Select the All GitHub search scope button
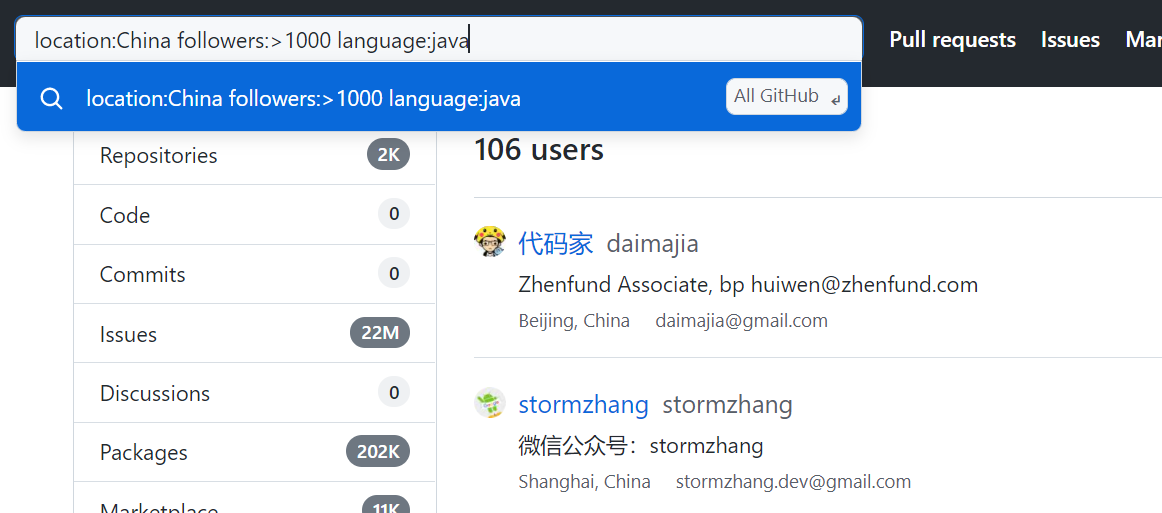 786,96
